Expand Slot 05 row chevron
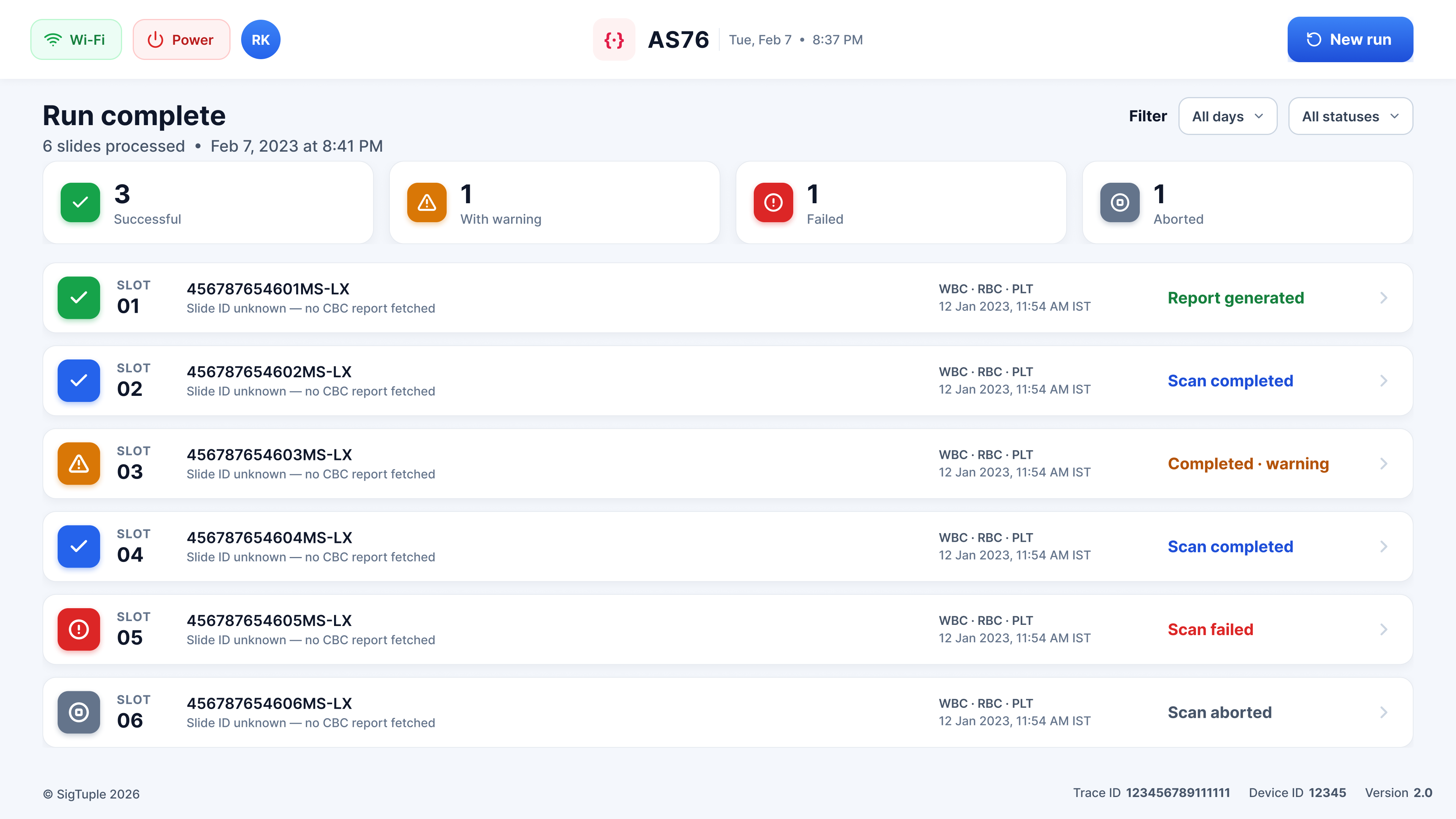Screen dimensions: 1456x819 1384,629
